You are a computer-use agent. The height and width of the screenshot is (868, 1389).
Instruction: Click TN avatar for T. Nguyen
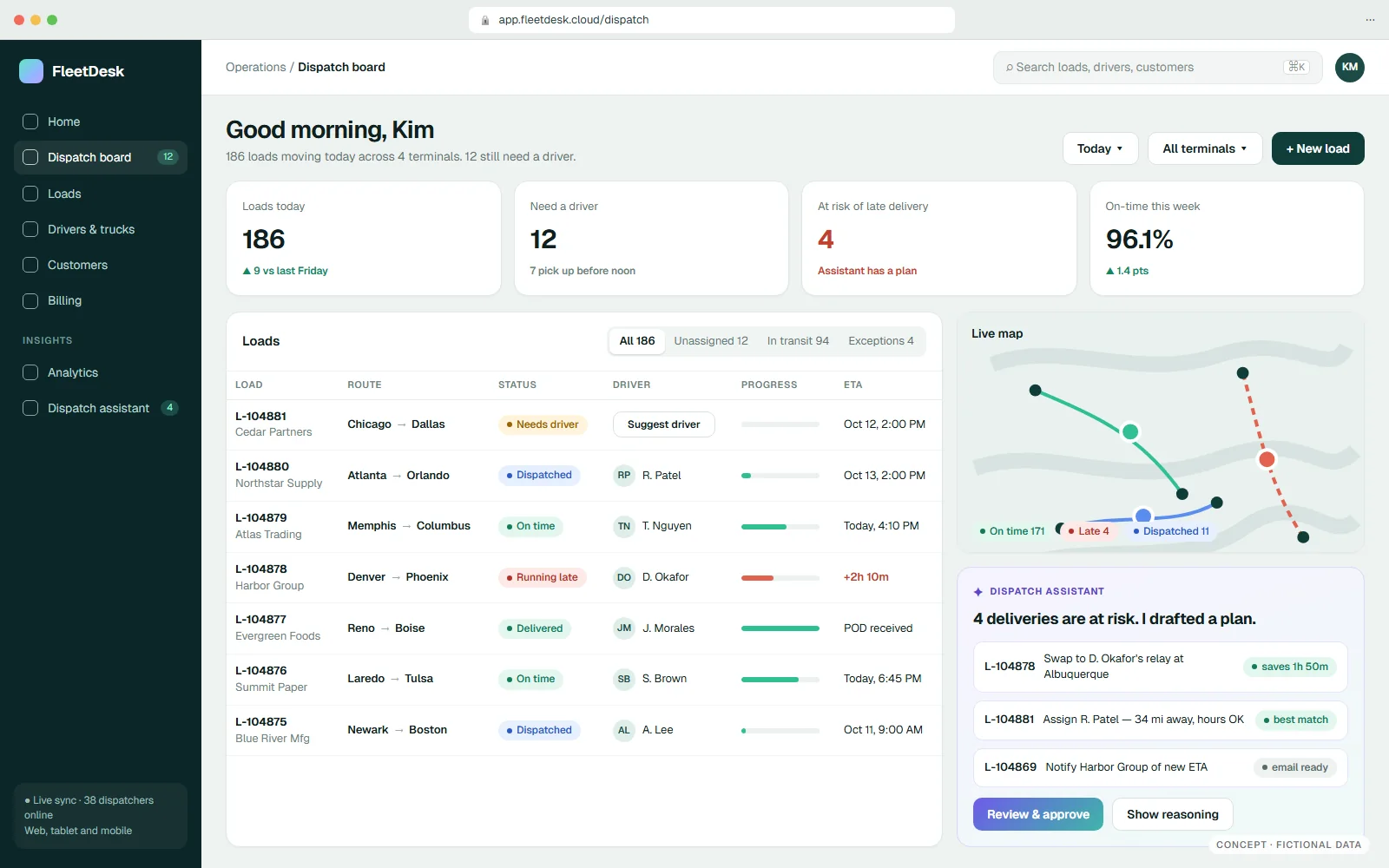coord(624,526)
